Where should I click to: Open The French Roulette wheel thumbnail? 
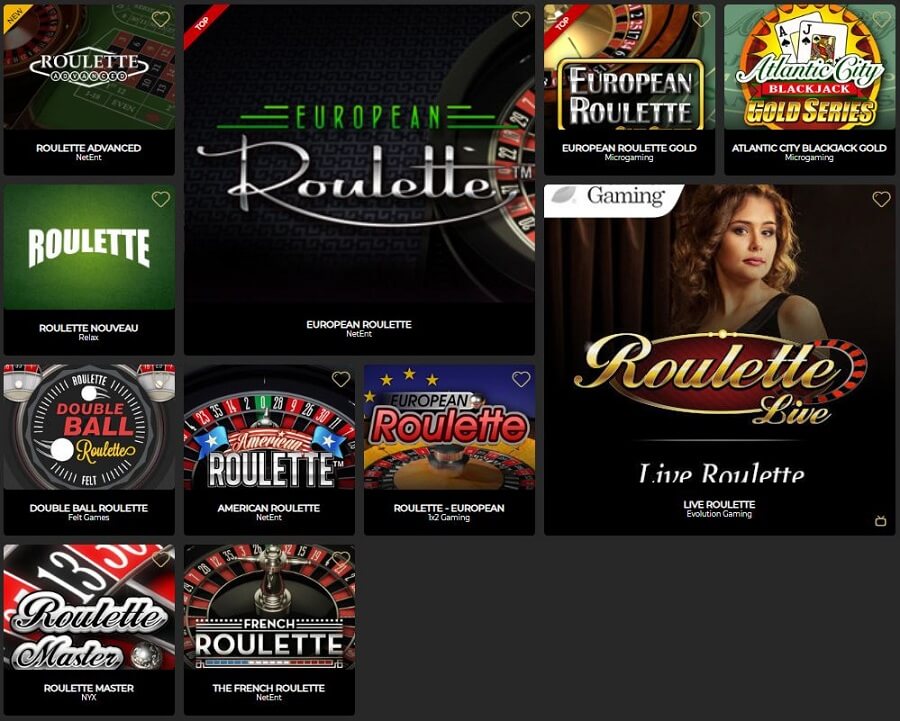(269, 607)
